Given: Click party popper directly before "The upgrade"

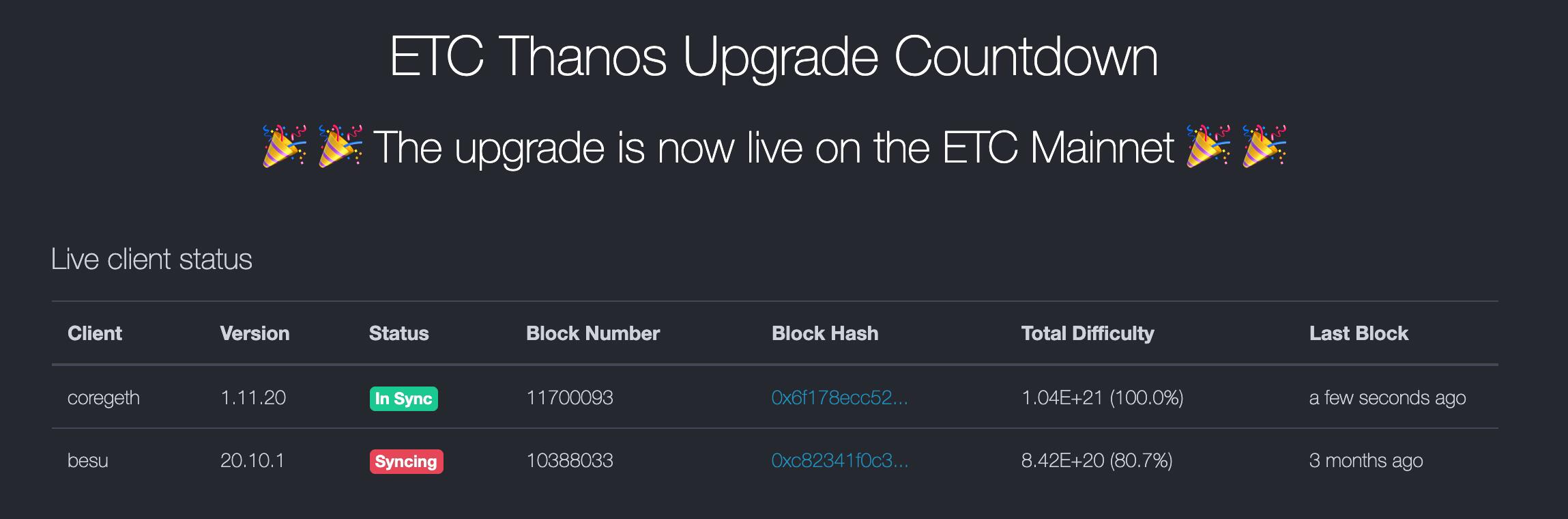Looking at the screenshot, I should (340, 145).
